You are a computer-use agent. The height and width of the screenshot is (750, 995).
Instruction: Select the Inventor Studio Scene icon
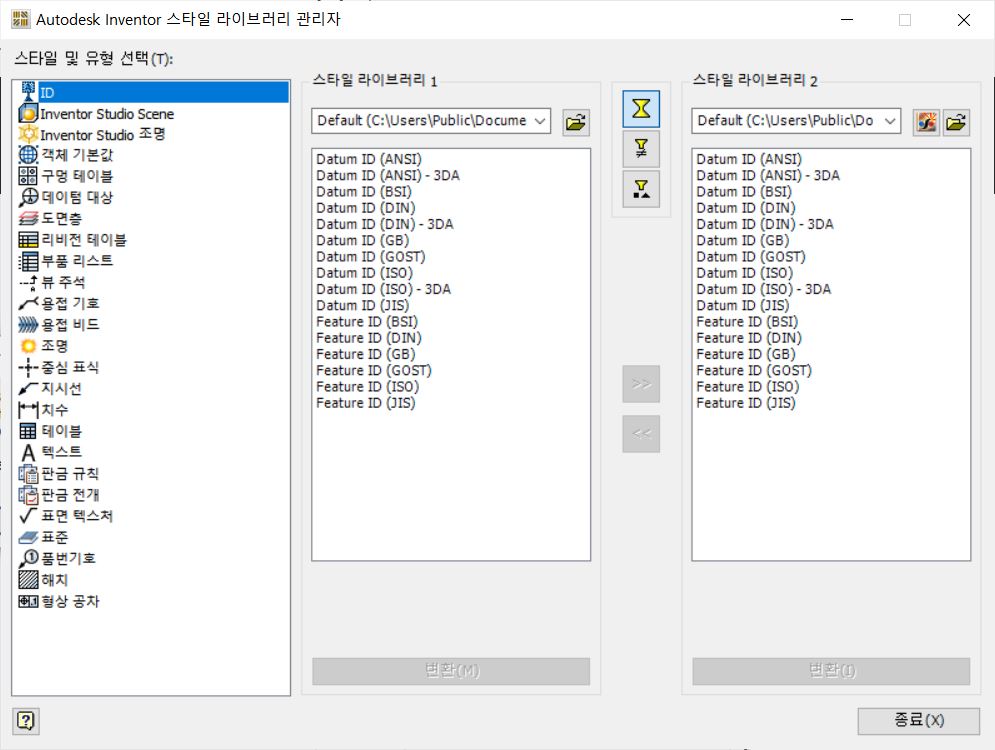click(x=29, y=114)
